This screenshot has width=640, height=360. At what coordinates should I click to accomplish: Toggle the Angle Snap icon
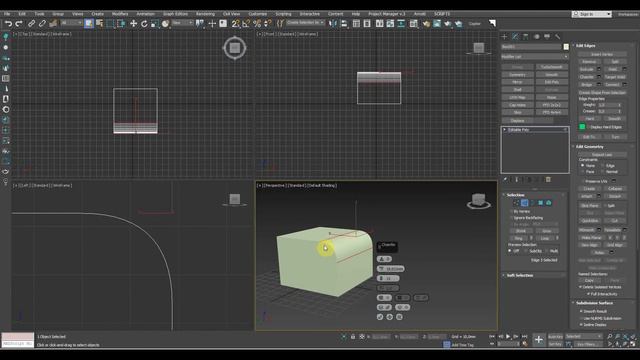[x=246, y=24]
